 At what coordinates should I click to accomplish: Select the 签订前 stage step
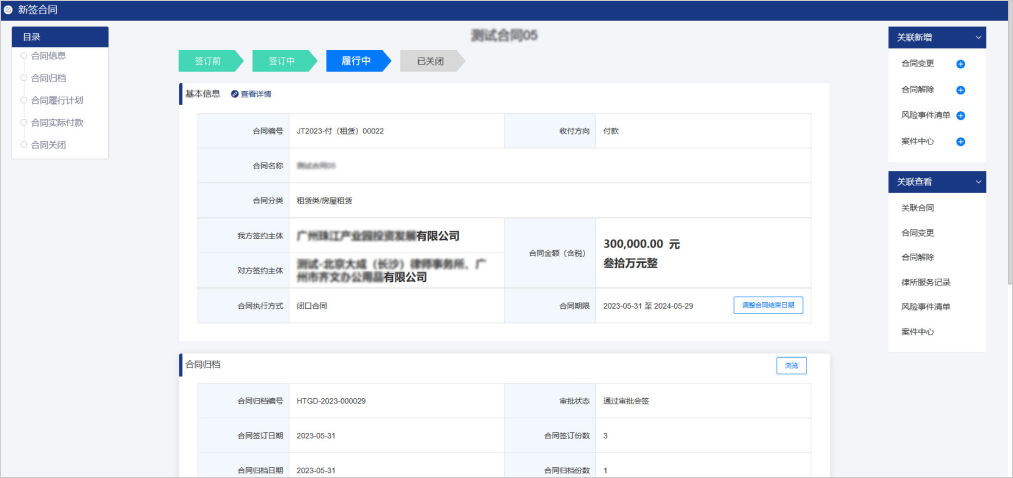208,61
